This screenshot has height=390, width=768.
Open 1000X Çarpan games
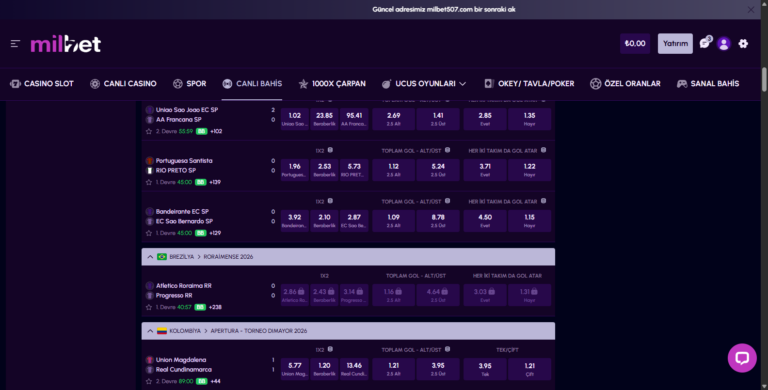[x=332, y=84]
